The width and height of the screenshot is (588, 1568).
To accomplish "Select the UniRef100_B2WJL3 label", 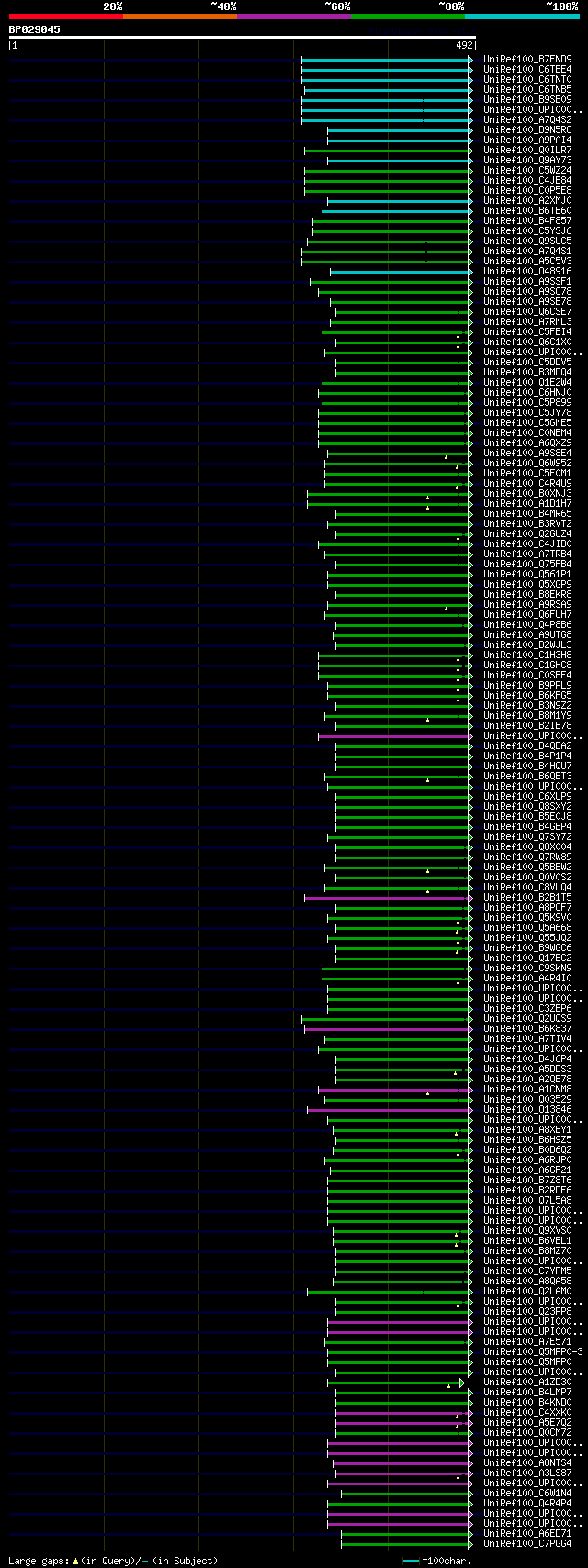I will 527,644.
